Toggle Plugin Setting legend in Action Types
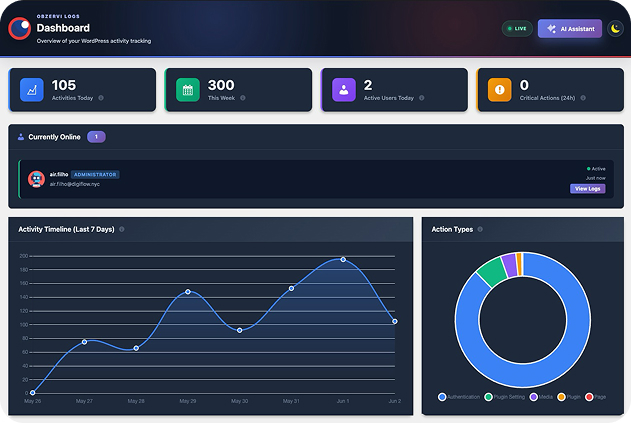 pyautogui.click(x=505, y=397)
